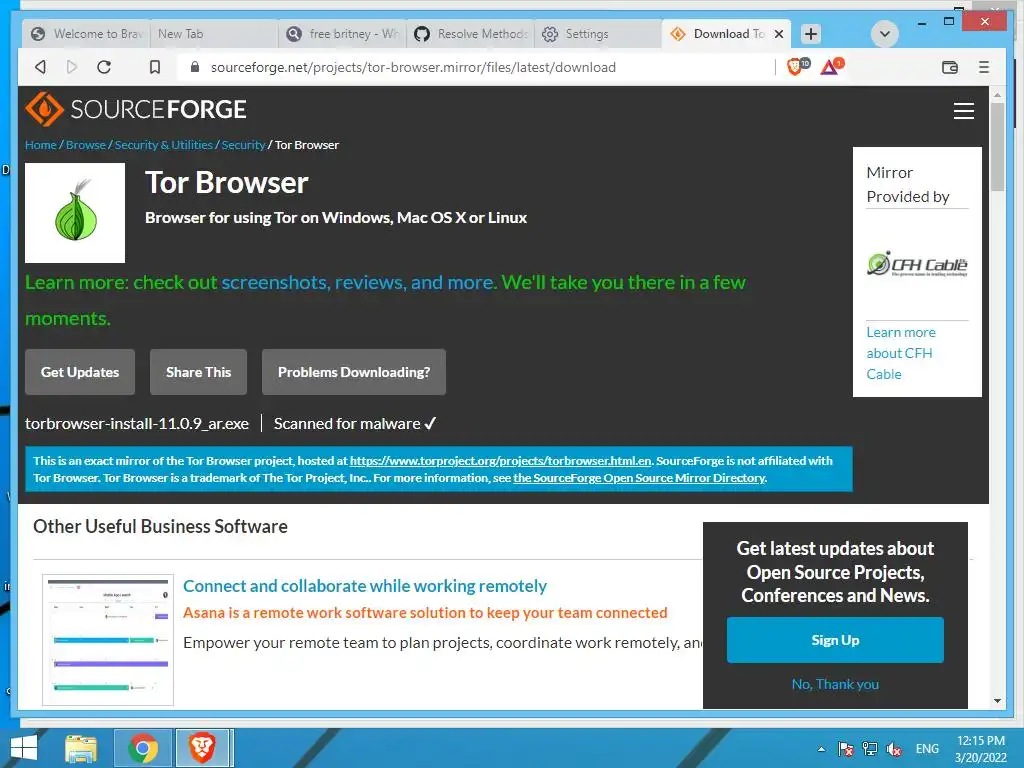Click the Other Useful Business Software heading
Image resolution: width=1024 pixels, height=768 pixels.
161,526
